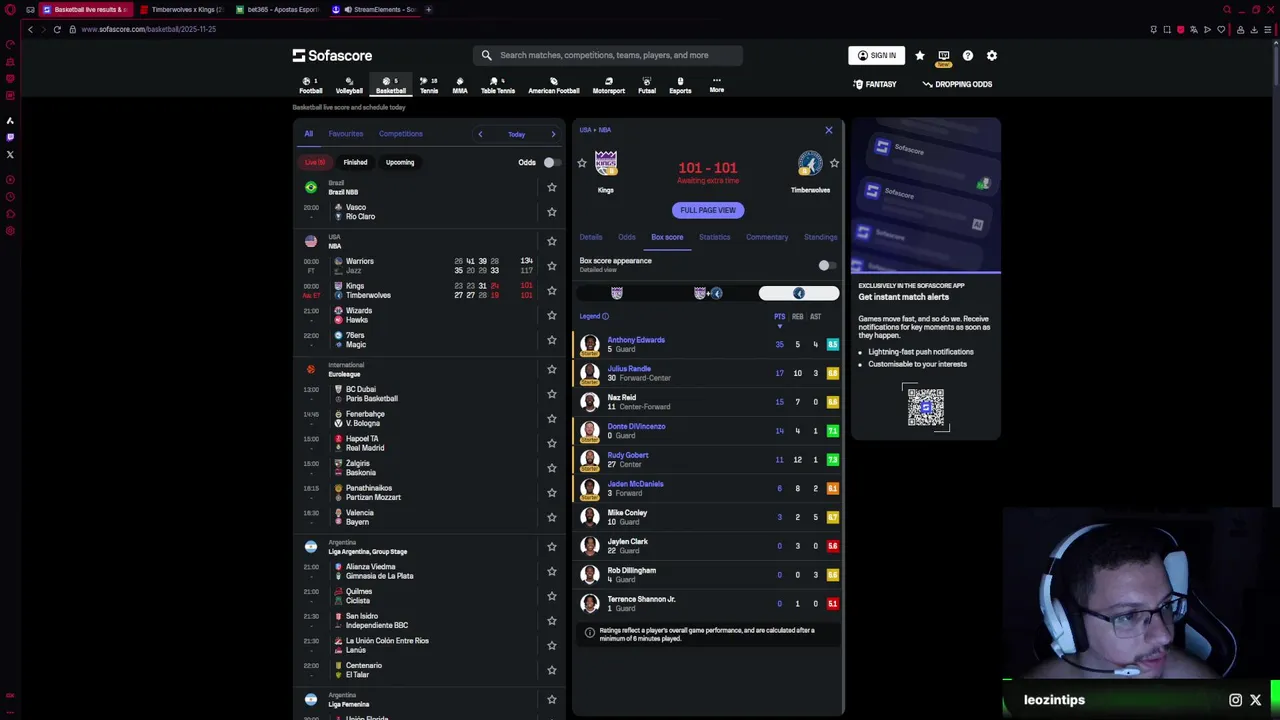Switch to the Commentary tab
The height and width of the screenshot is (720, 1280).
767,237
